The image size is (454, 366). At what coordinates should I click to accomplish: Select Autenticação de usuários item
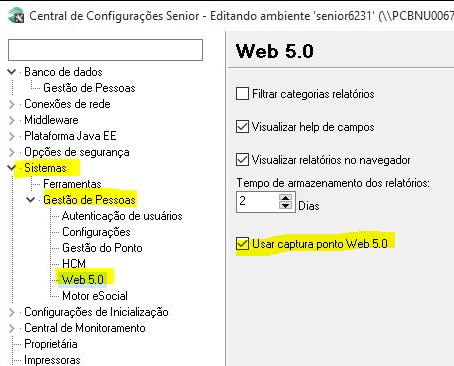(122, 216)
